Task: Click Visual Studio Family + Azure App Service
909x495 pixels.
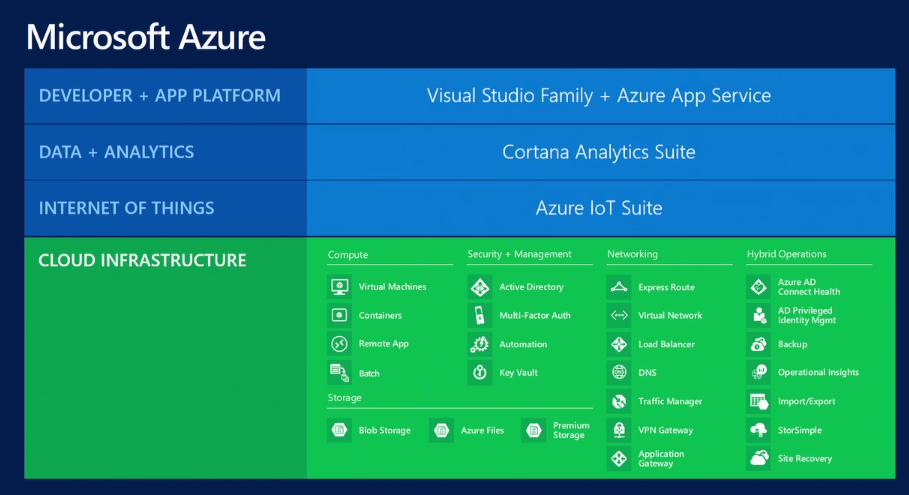Action: pyautogui.click(x=599, y=96)
